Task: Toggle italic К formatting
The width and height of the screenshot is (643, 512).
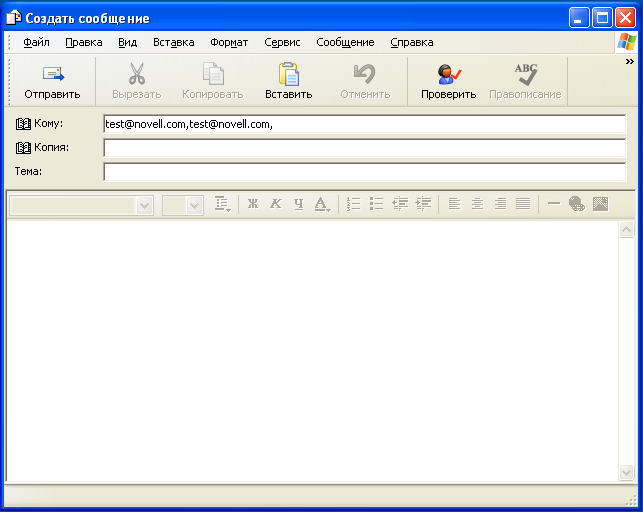Action: pyautogui.click(x=276, y=204)
